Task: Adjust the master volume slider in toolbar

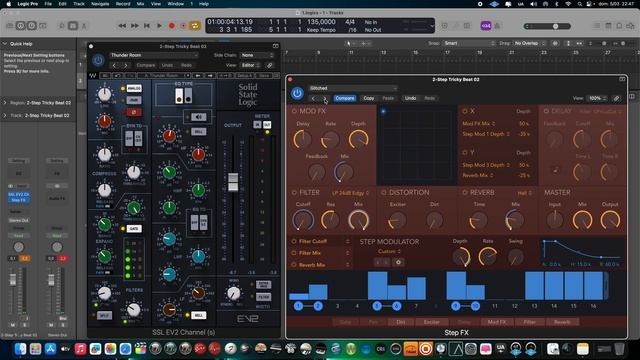Action: (x=548, y=26)
